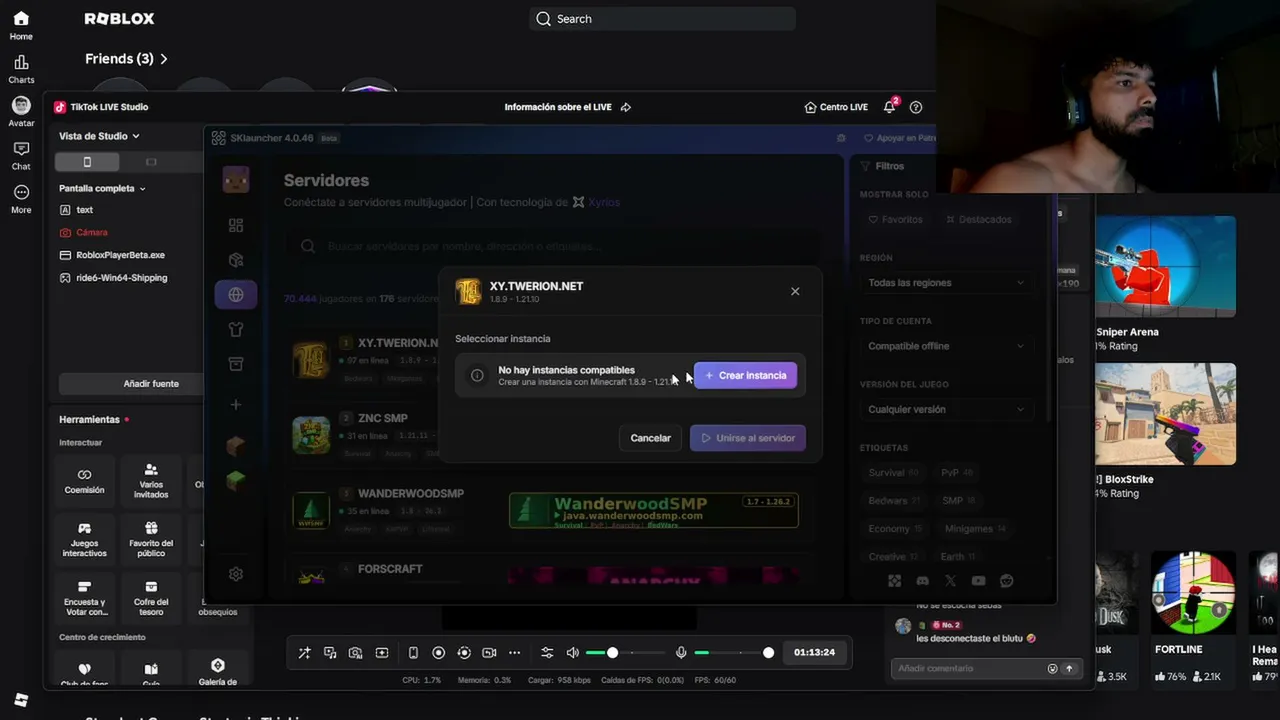
Task: Open the Roblox More menu
Action: pos(21,199)
